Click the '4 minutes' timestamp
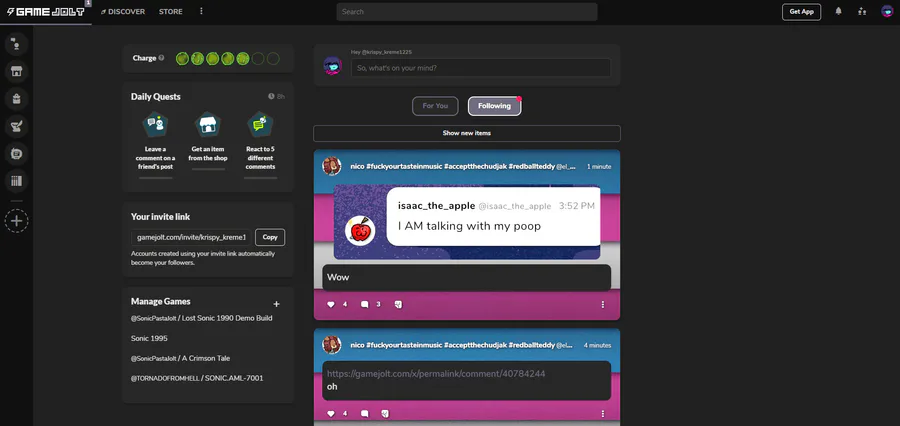The height and width of the screenshot is (426, 900). tap(597, 346)
